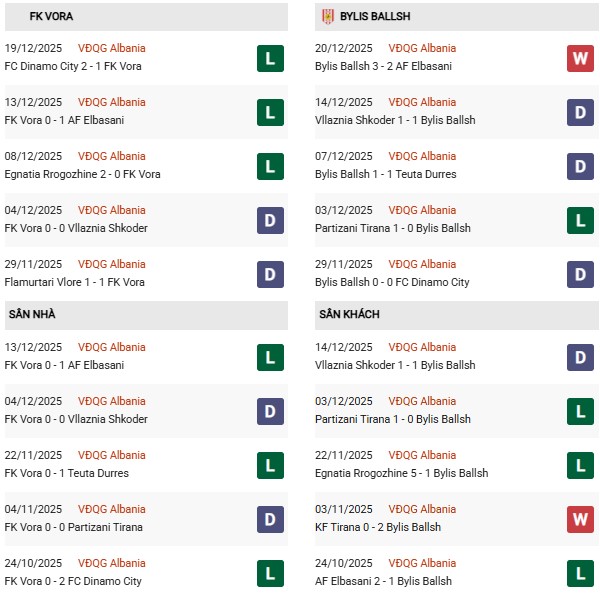Select the L badge for AF Elbasani 2 - 1 Bylis Ballsh
This screenshot has height=593, width=600.
coord(580,573)
